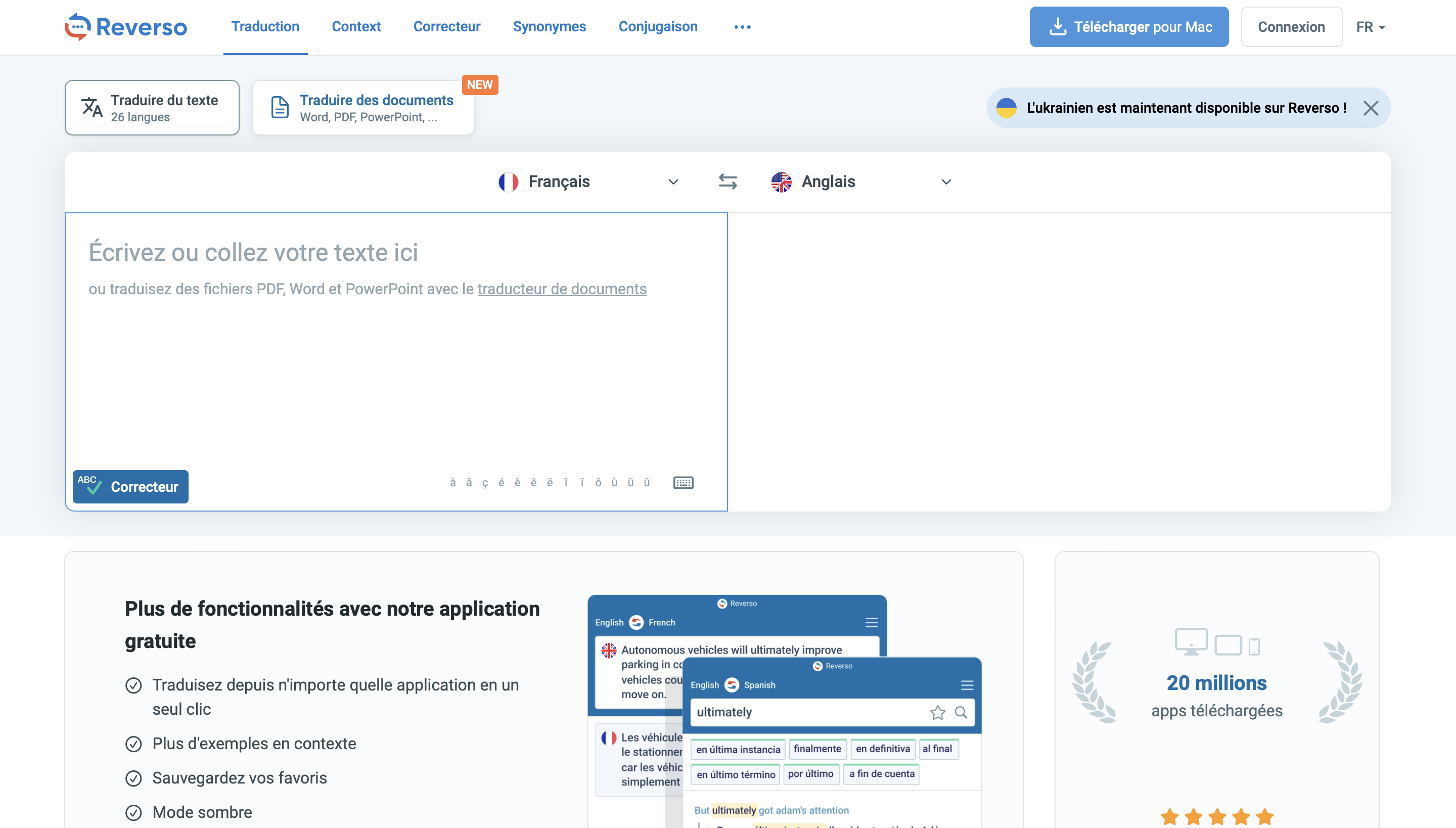The height and width of the screenshot is (828, 1456).
Task: Click the Mode sombre feature line
Action: [x=202, y=812]
